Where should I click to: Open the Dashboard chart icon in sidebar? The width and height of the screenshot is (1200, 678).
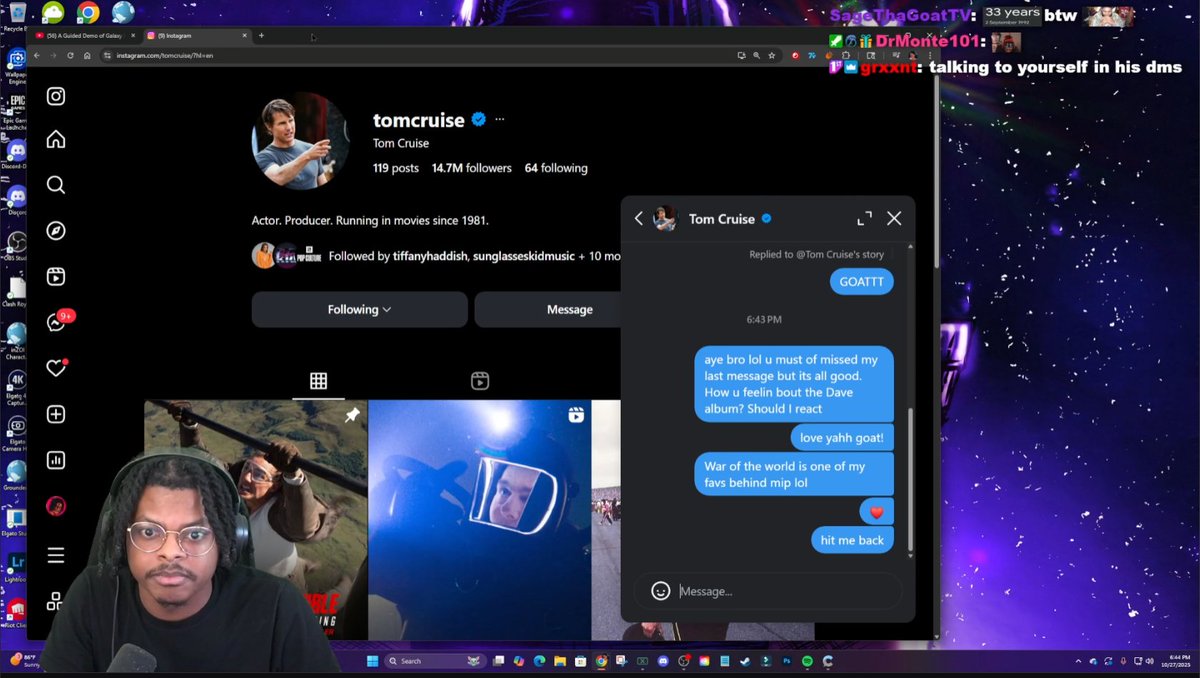(x=56, y=460)
